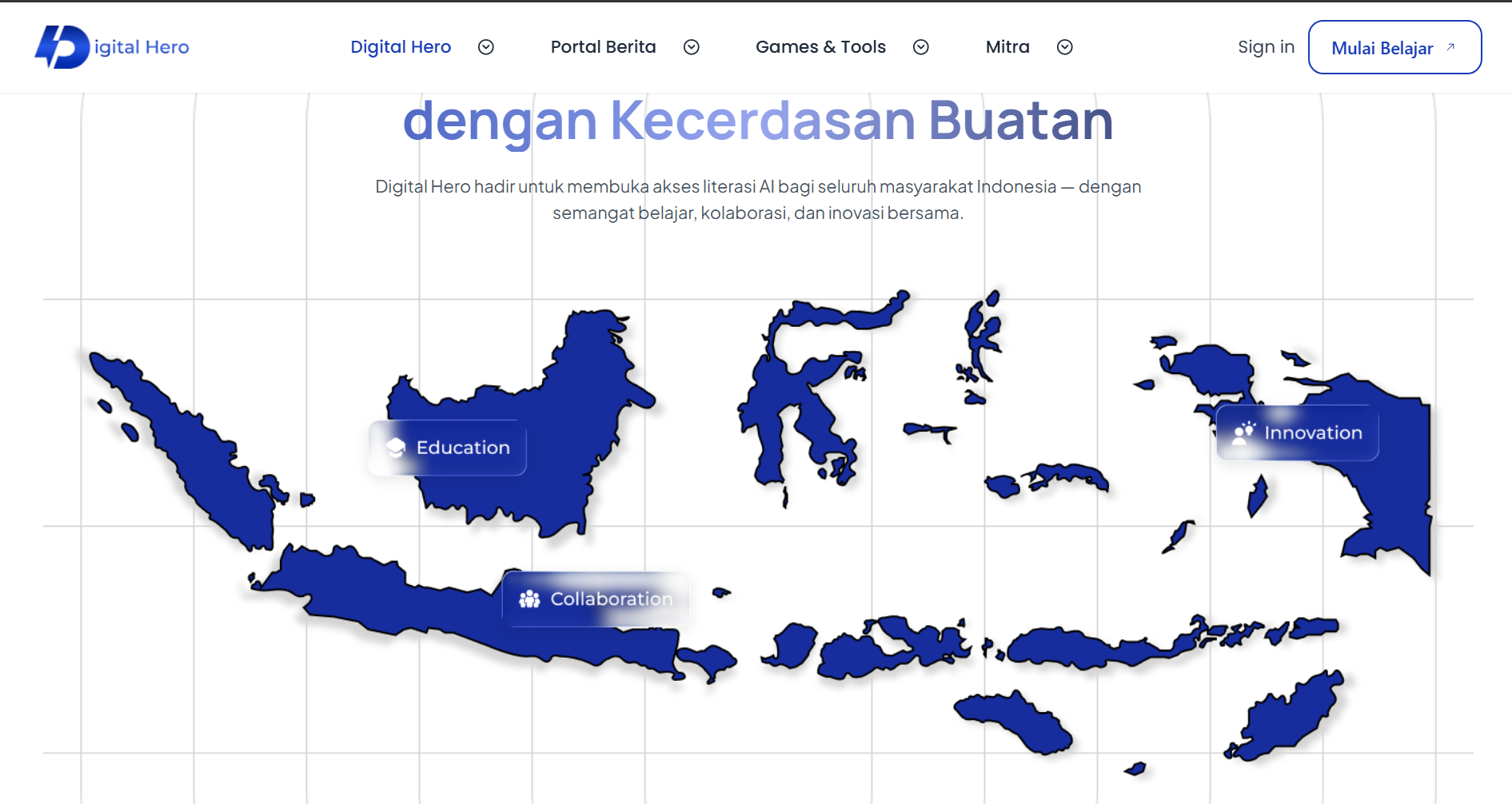
Task: Expand the Mitra dropdown chevron
Action: [x=1065, y=47]
